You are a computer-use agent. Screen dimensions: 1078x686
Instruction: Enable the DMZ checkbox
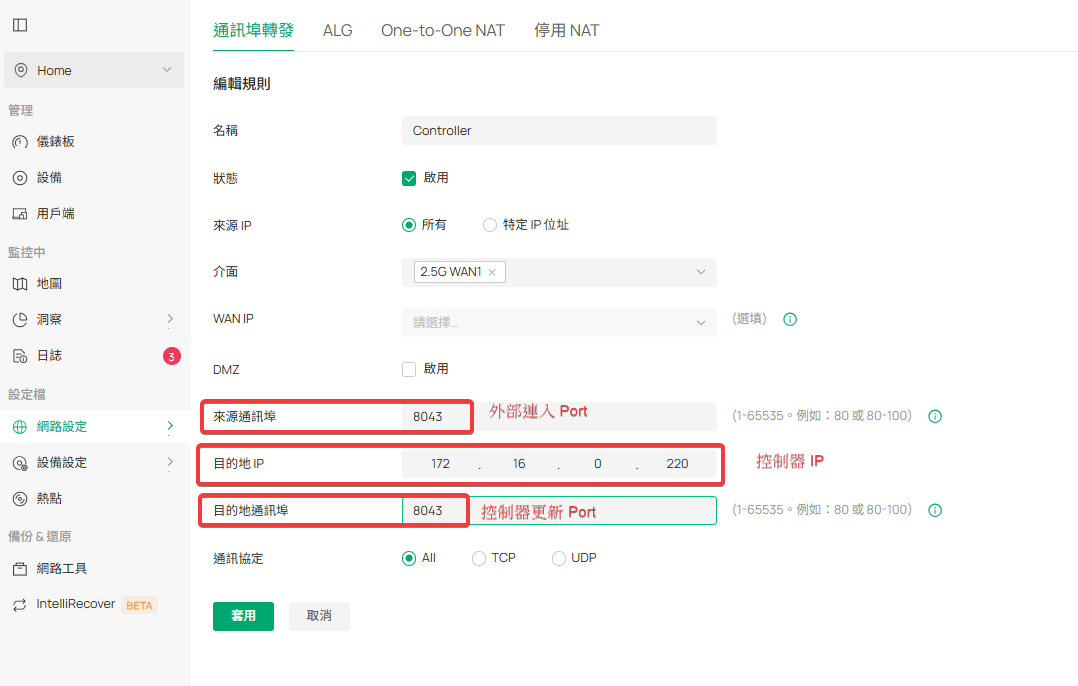409,369
